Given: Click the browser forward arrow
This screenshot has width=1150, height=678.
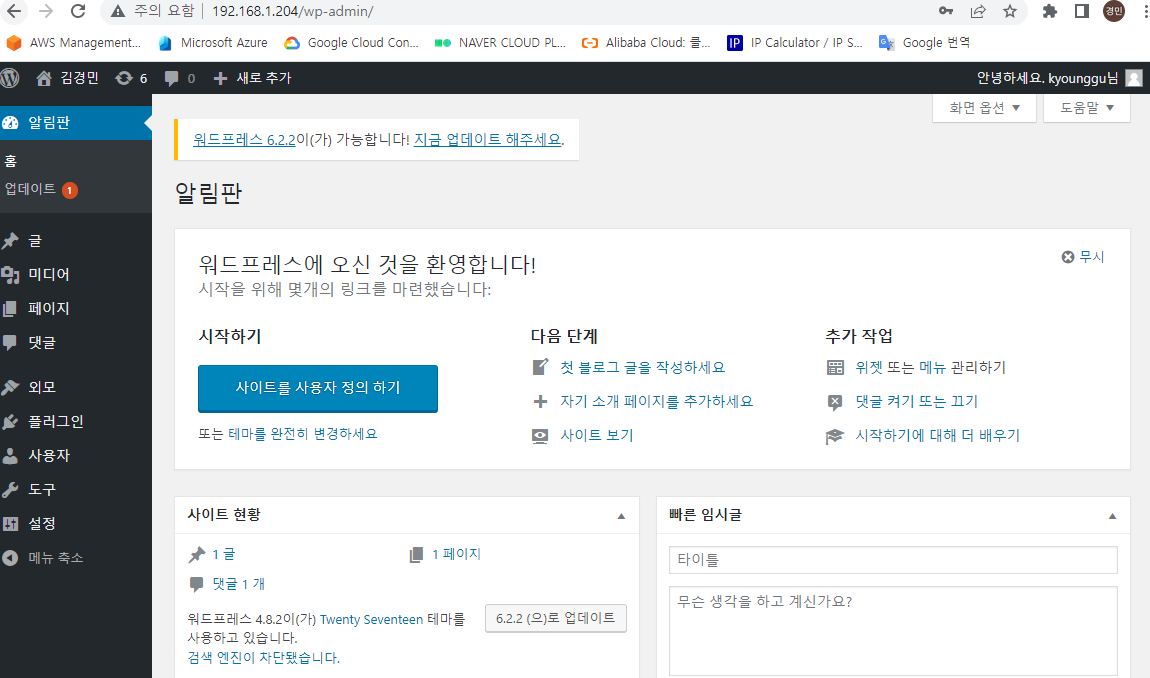Looking at the screenshot, I should click(x=45, y=11).
